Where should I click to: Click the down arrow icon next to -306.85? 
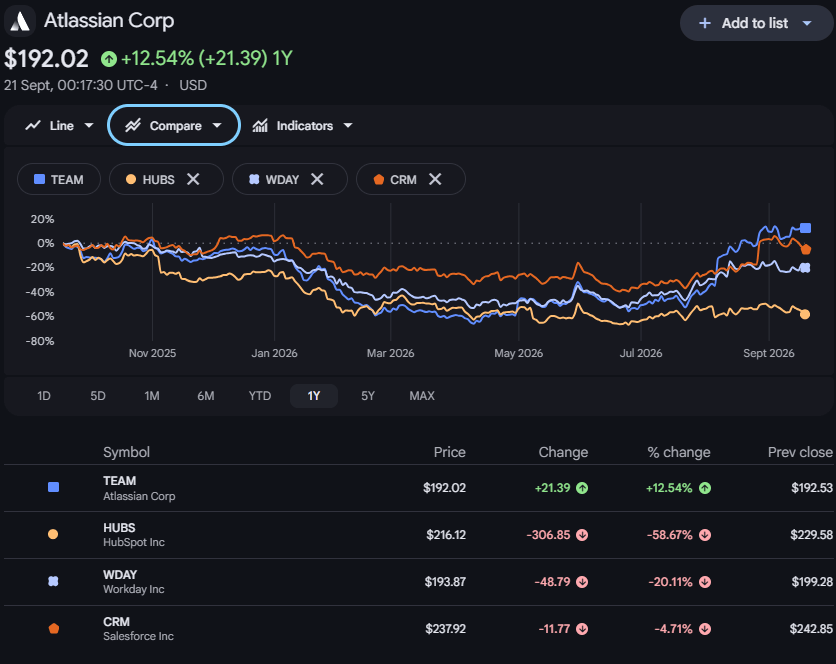[x=582, y=535]
